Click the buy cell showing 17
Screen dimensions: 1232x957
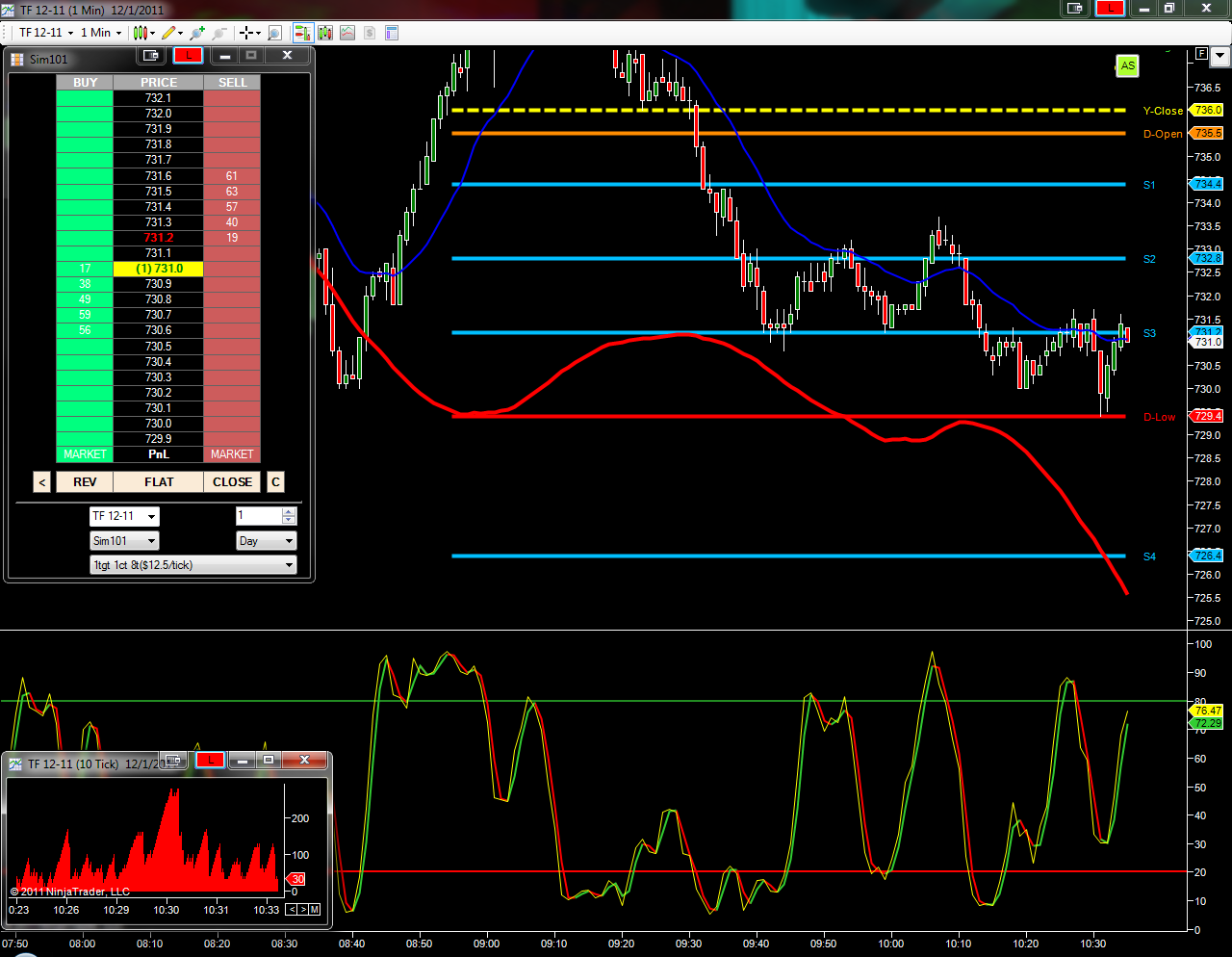coord(85,269)
